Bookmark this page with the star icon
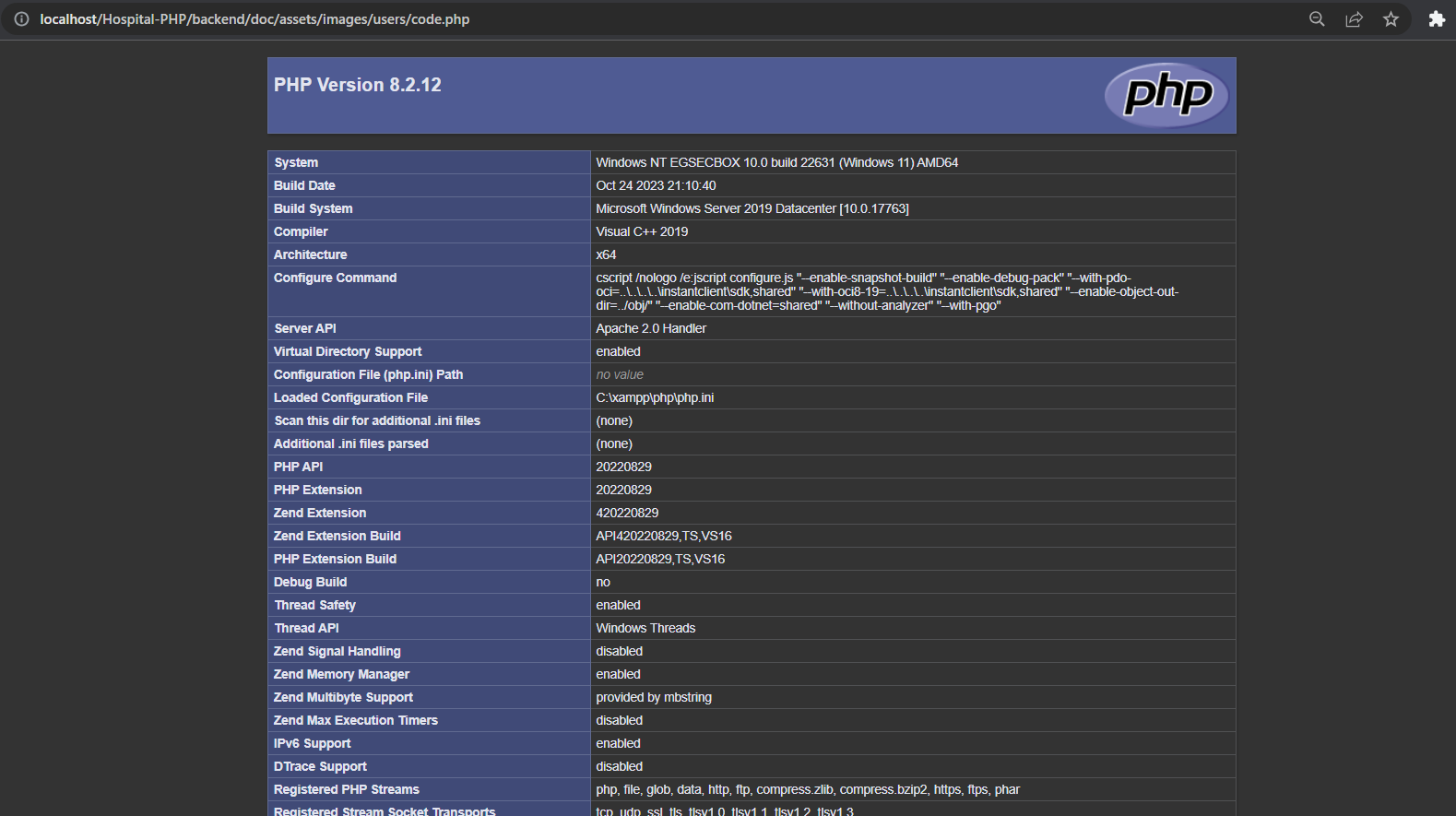Screen dimensions: 1456x816 click(x=1391, y=18)
